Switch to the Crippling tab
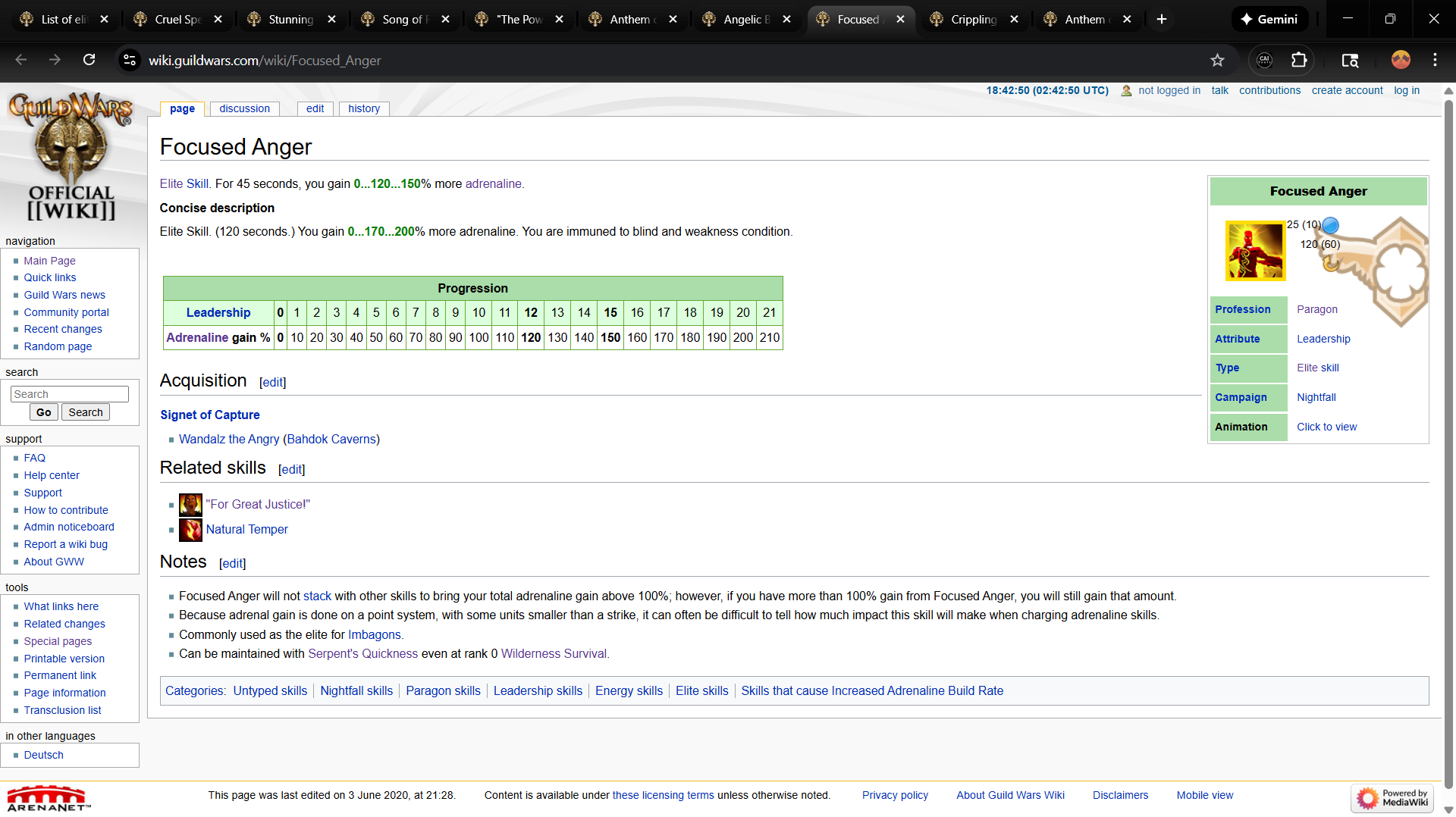Viewport: 1456px width, 817px height. pos(975,19)
